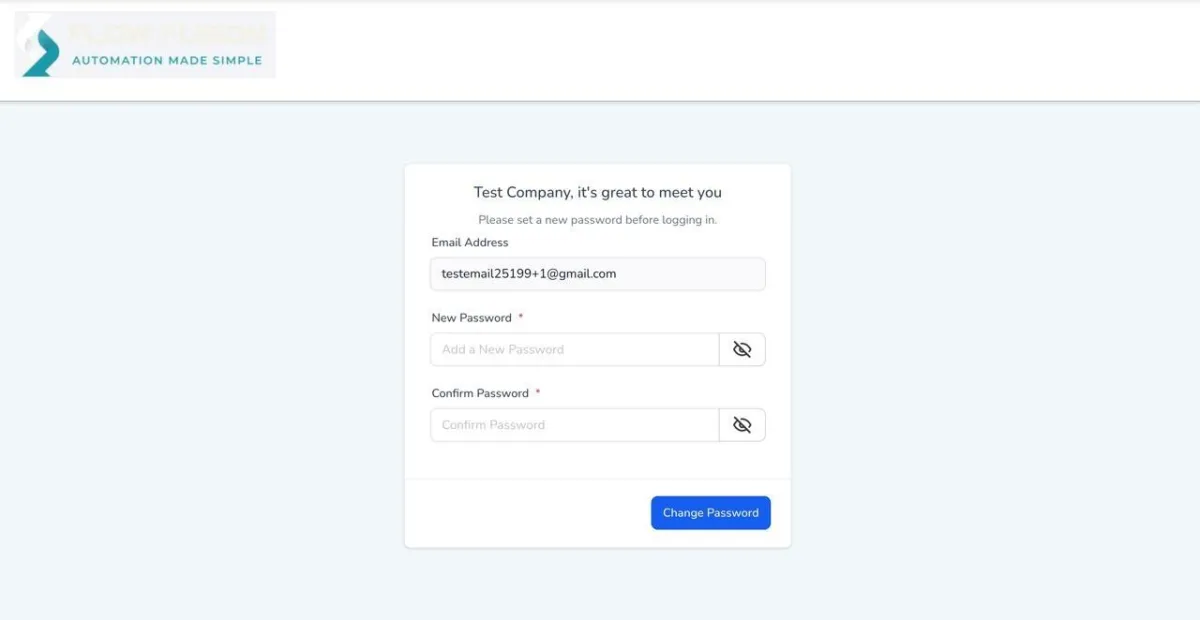Focus the Add a New Password input
Image resolution: width=1200 pixels, height=620 pixels.
point(574,349)
